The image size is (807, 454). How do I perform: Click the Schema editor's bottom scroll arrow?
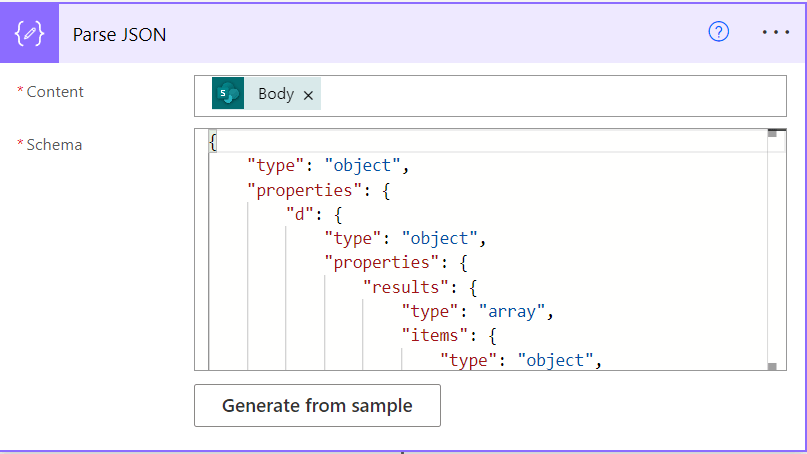click(x=772, y=366)
